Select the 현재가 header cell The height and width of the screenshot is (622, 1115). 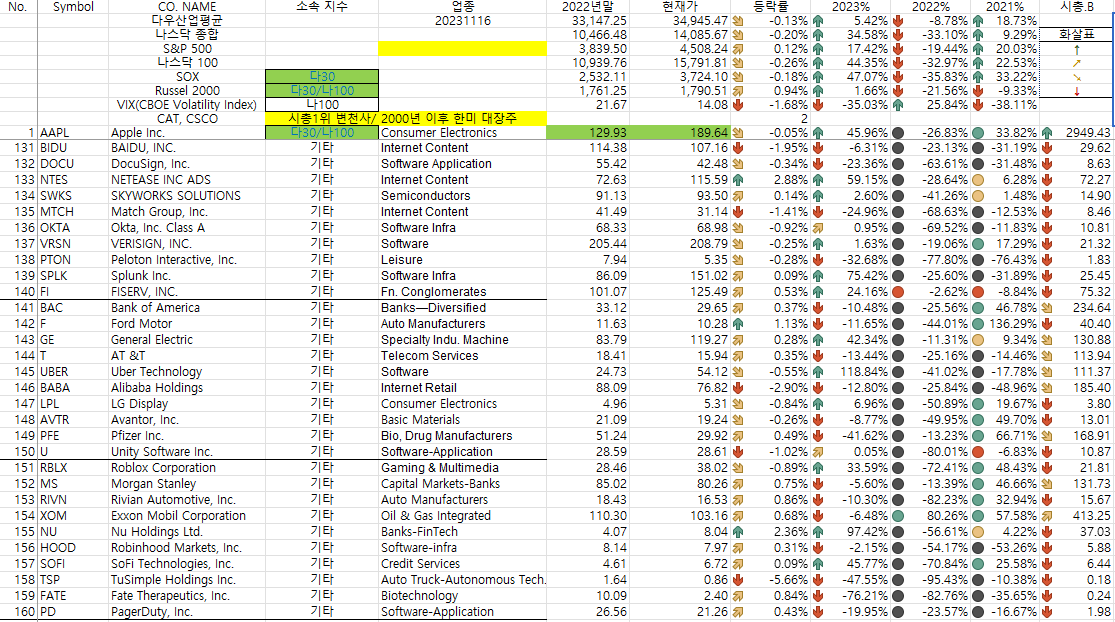pyautogui.click(x=680, y=6)
